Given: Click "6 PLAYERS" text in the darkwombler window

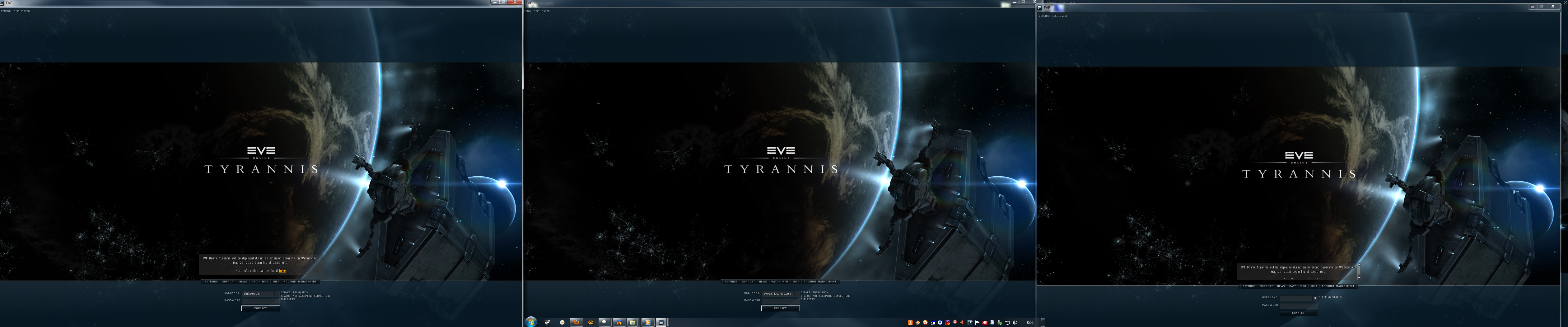Looking at the screenshot, I should 288,300.
